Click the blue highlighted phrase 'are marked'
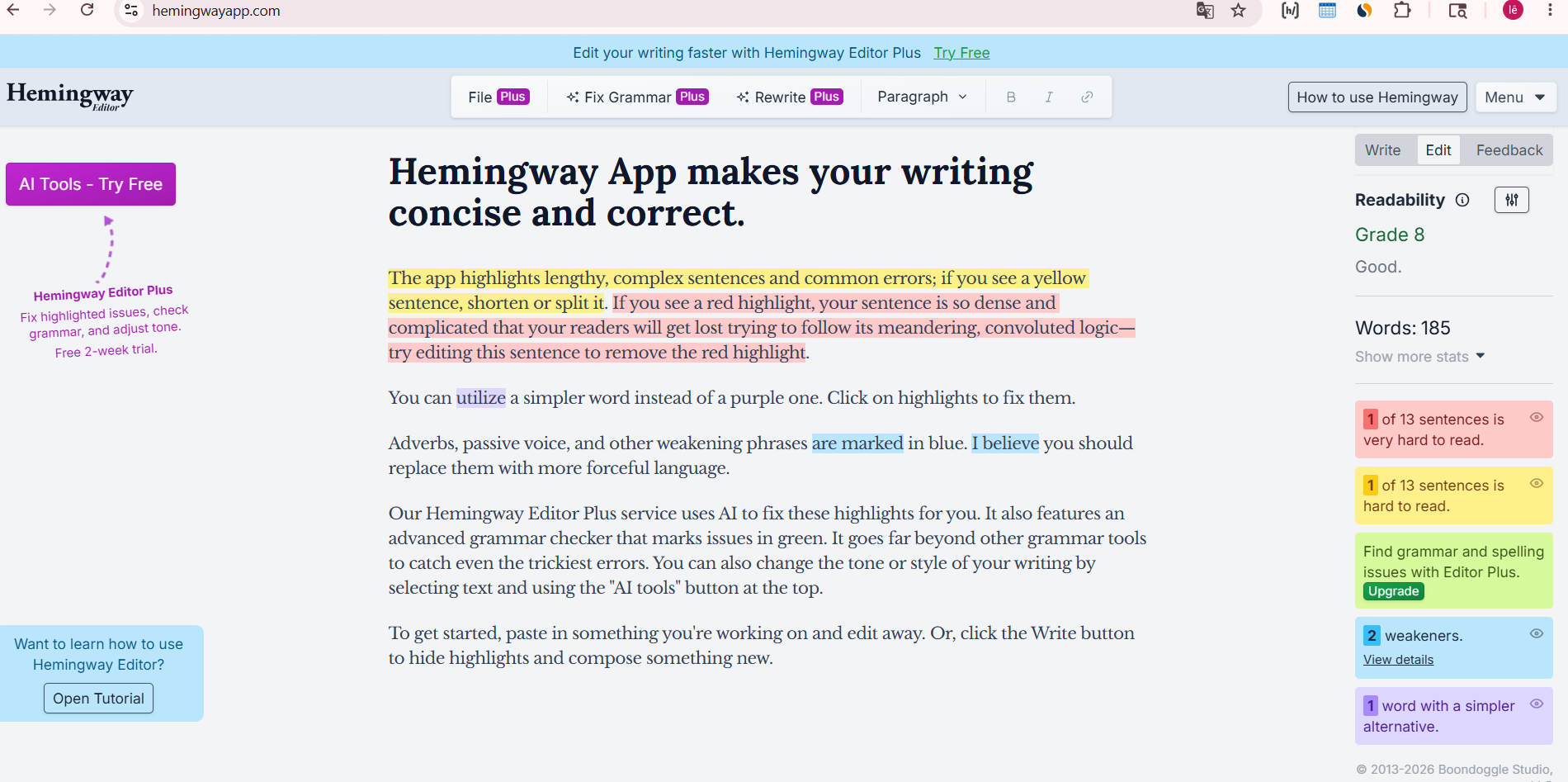The image size is (1568, 782). (x=857, y=443)
